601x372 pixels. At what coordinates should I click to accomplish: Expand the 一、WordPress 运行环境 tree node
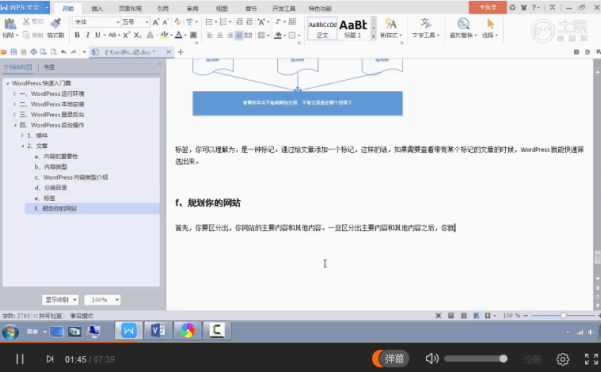coord(15,93)
